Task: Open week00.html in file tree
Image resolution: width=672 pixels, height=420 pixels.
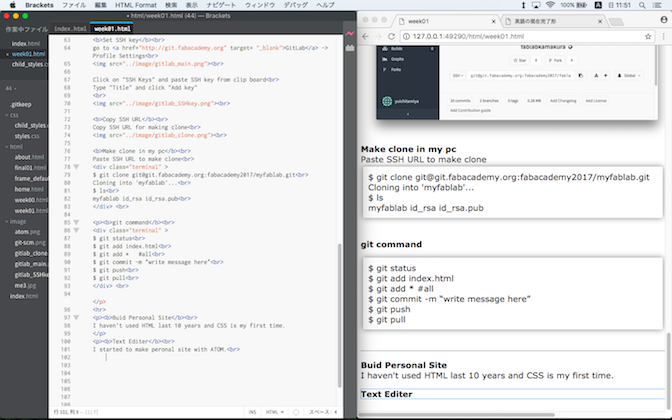Action: (x=30, y=200)
